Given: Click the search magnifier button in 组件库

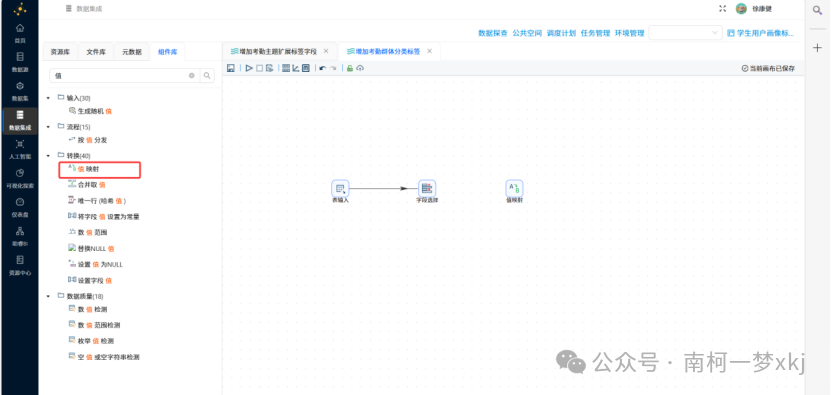Looking at the screenshot, I should [207, 76].
